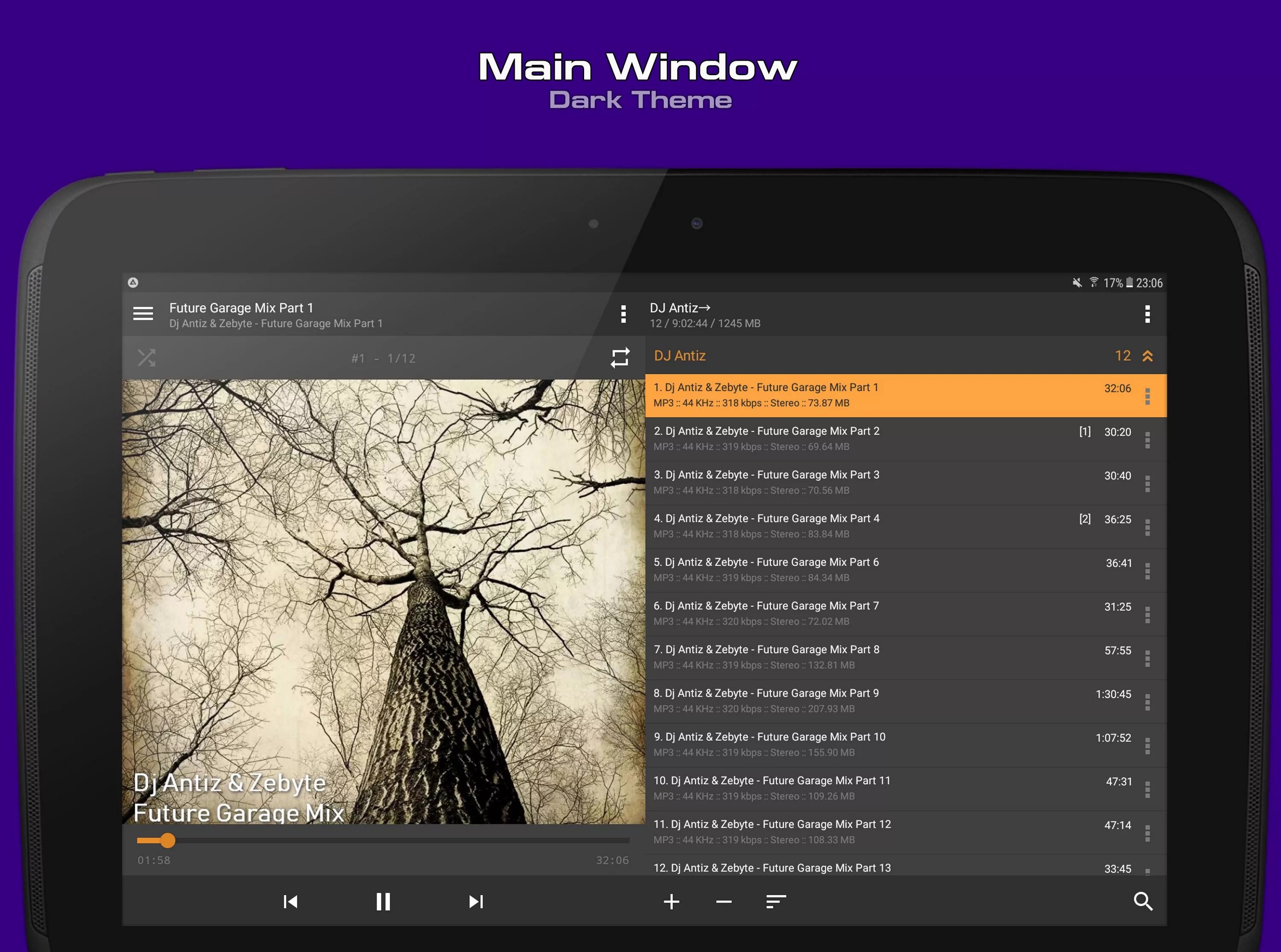This screenshot has width=1281, height=952.
Task: Add files with the plus icon
Action: pos(672,901)
